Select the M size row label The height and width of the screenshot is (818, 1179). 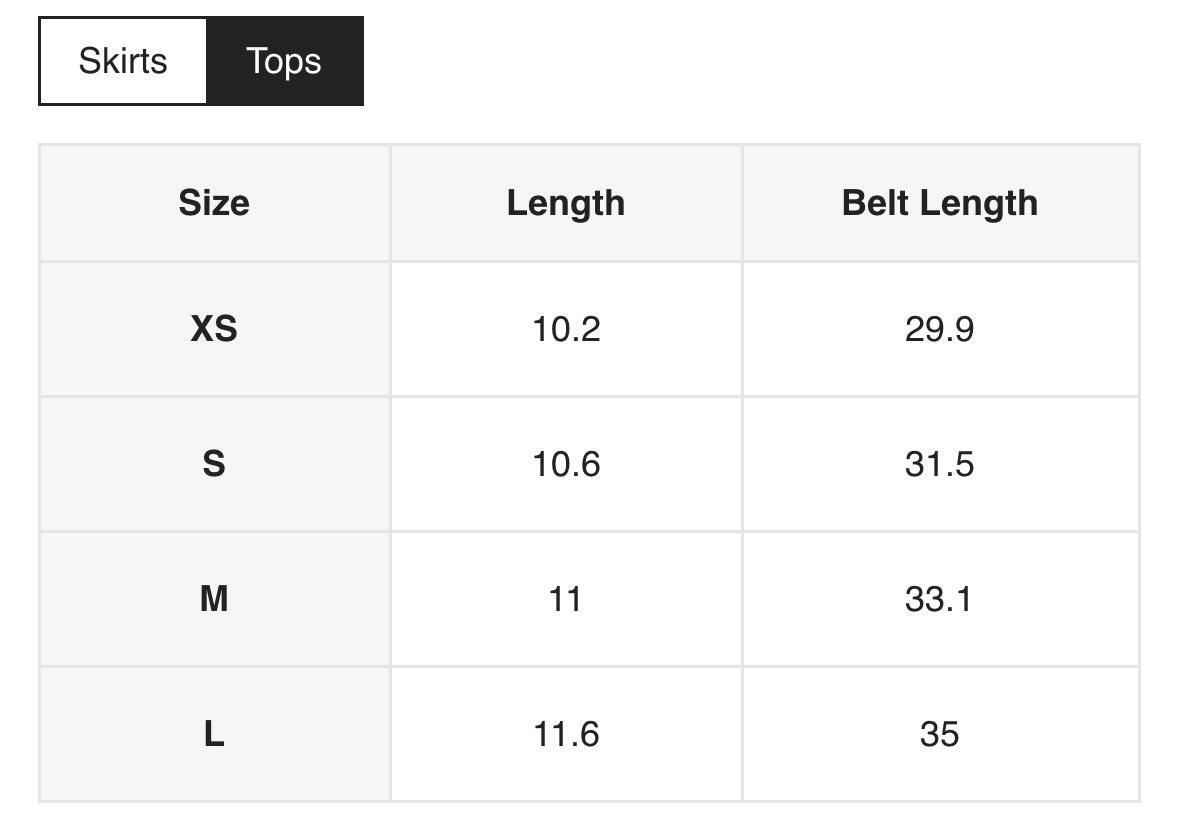[214, 599]
